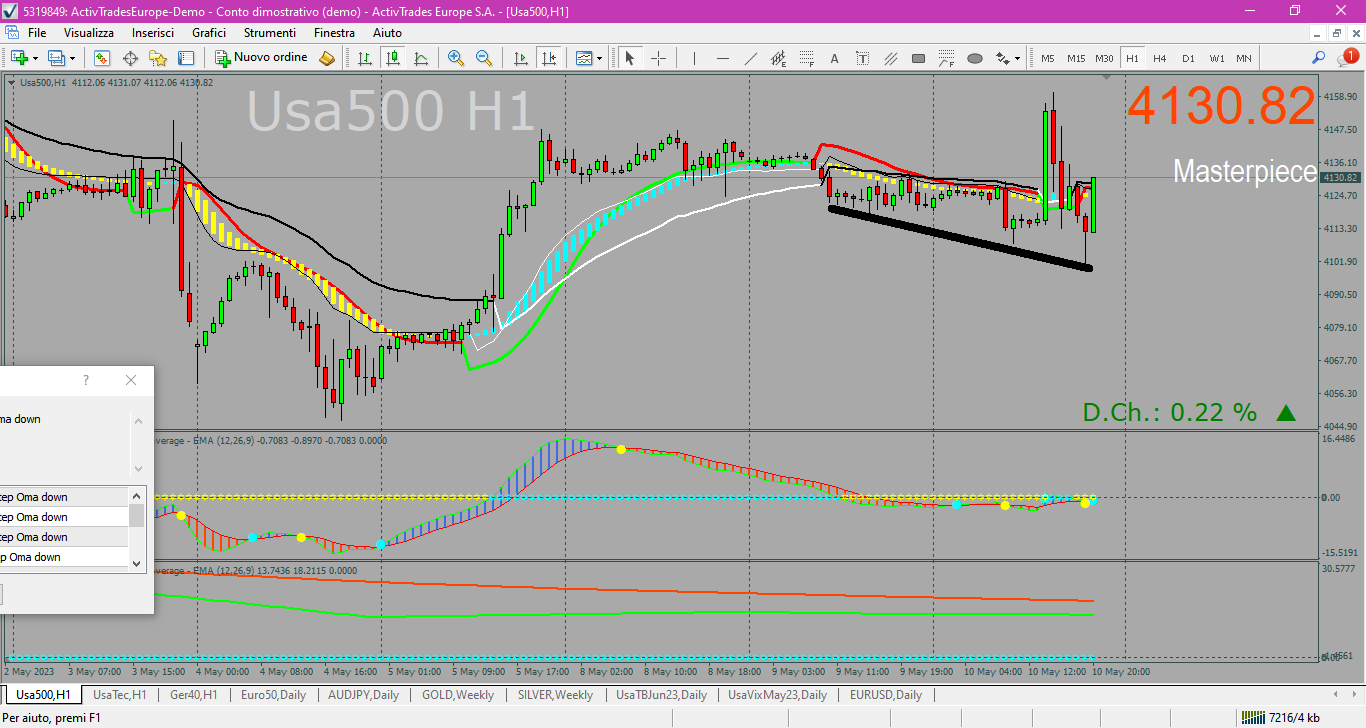Switch to the EURUSD,Daily chart tab
Image resolution: width=1366 pixels, height=728 pixels.
pyautogui.click(x=885, y=694)
